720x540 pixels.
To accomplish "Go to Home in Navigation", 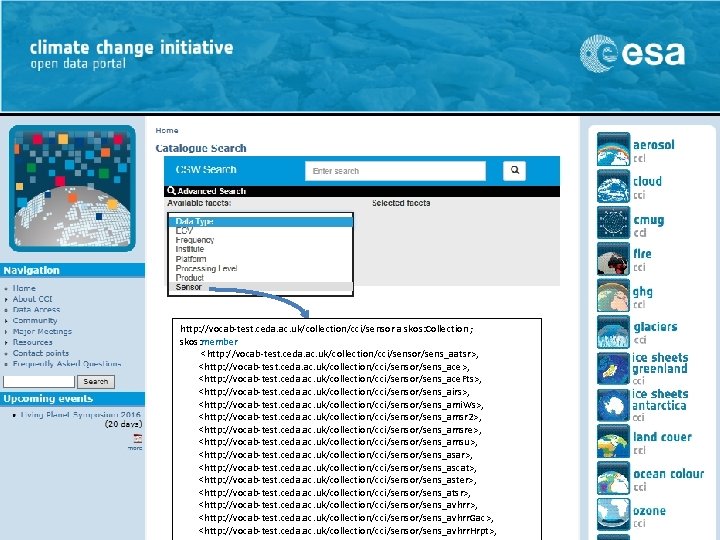I will [x=24, y=288].
